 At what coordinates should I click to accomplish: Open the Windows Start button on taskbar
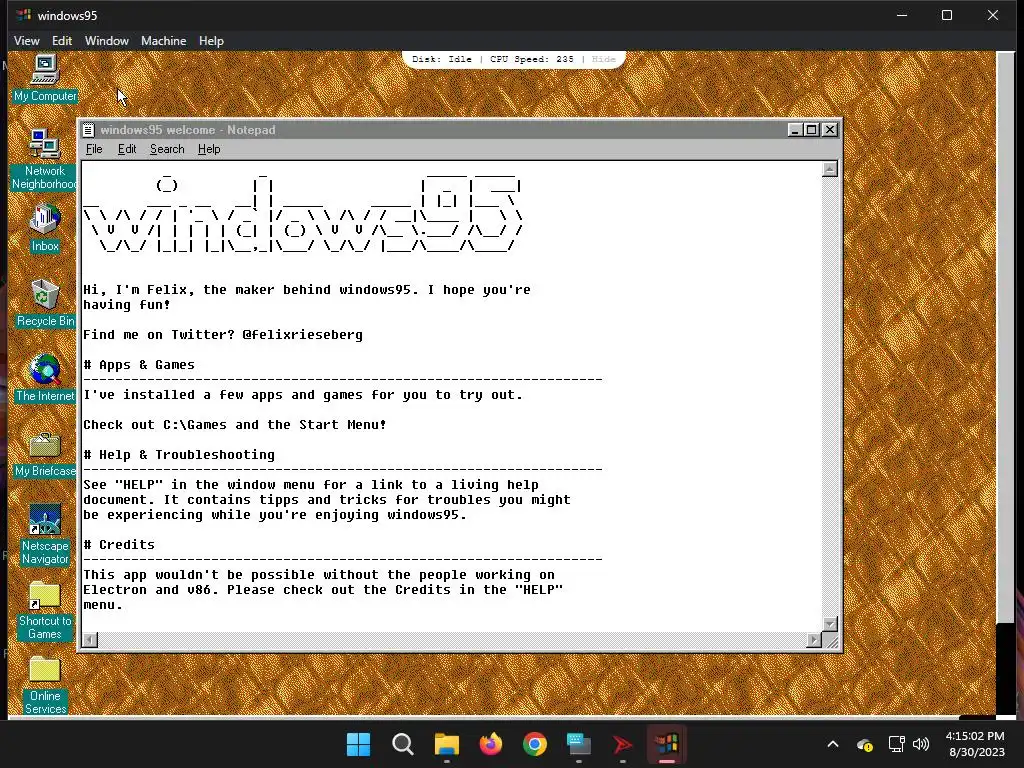359,744
